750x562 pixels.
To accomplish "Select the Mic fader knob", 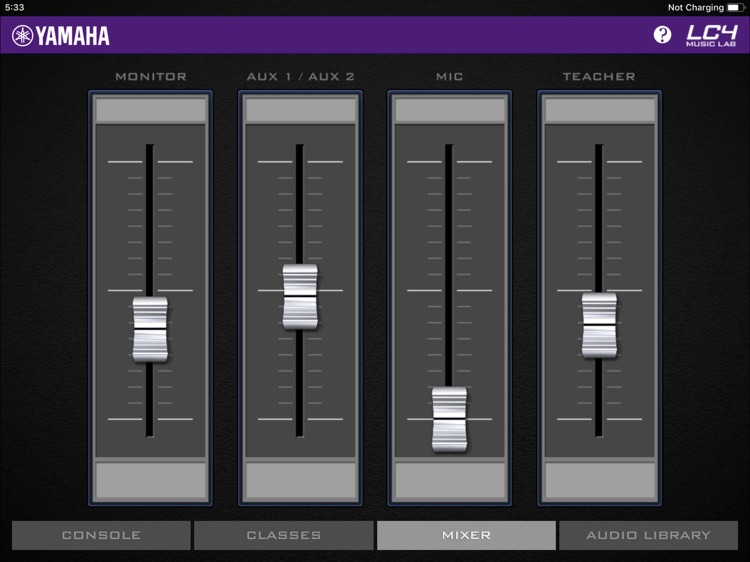I will click(450, 419).
